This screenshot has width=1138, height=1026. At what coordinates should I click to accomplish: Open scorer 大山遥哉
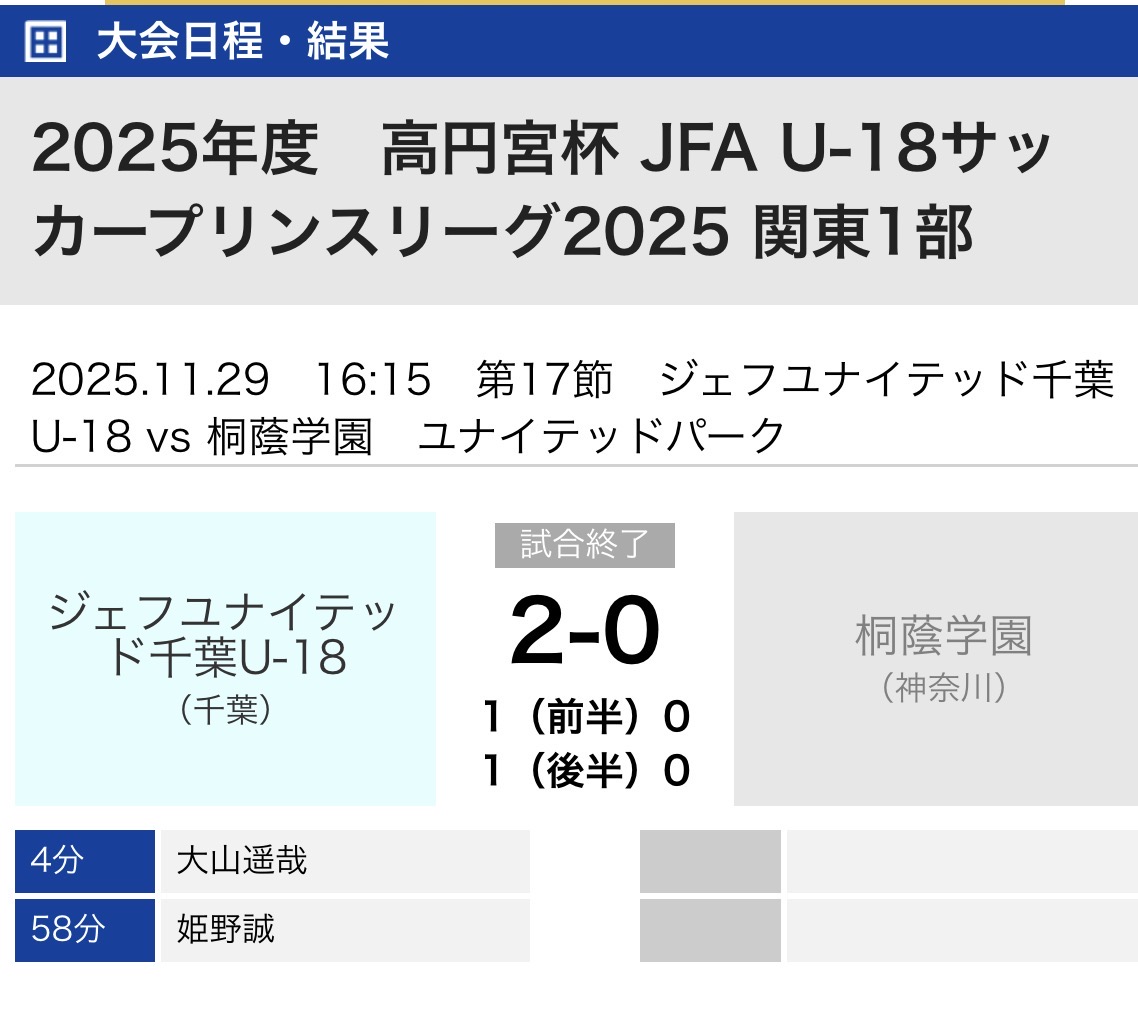(344, 861)
